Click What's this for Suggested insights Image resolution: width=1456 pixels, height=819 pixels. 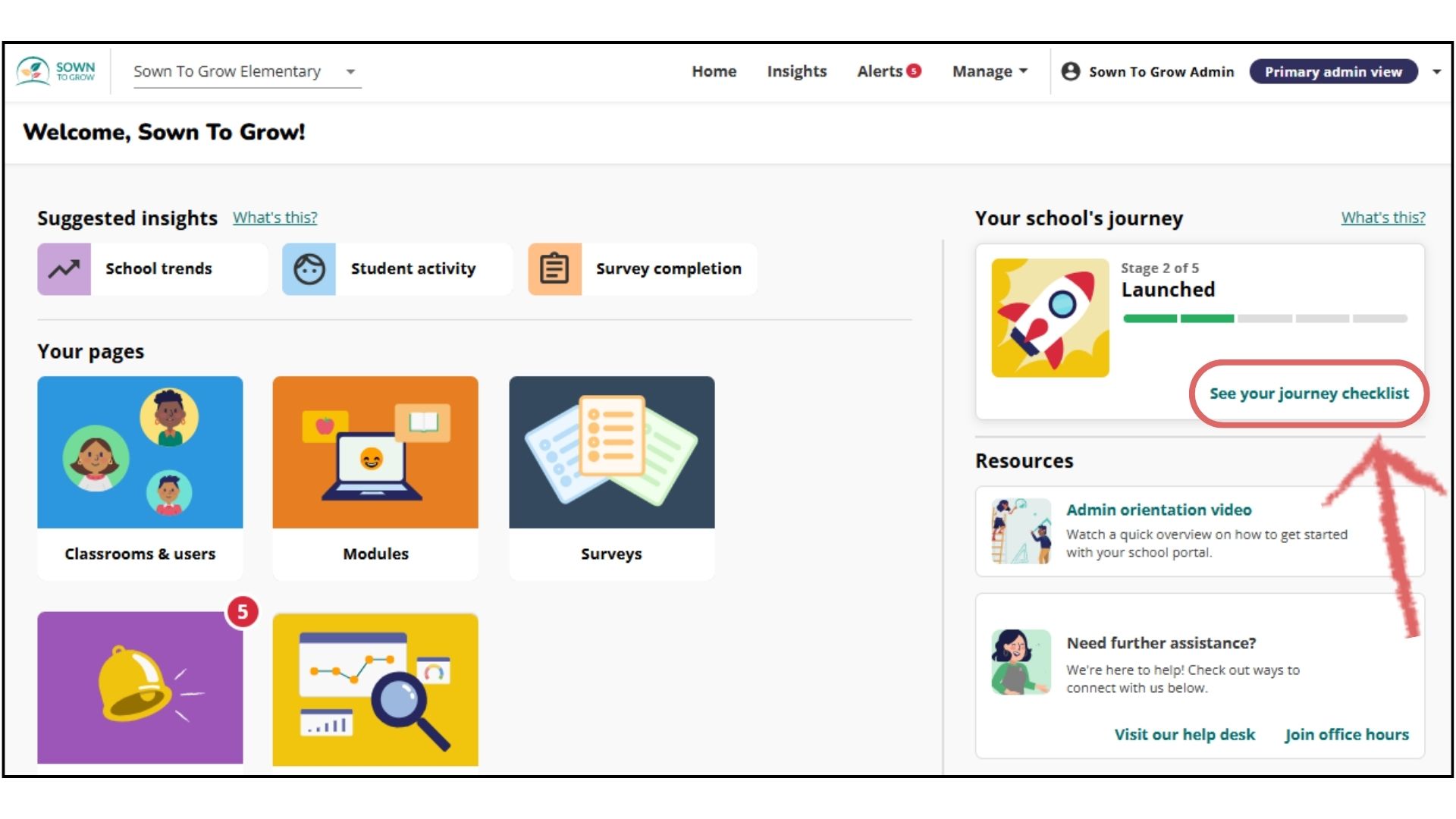point(275,217)
